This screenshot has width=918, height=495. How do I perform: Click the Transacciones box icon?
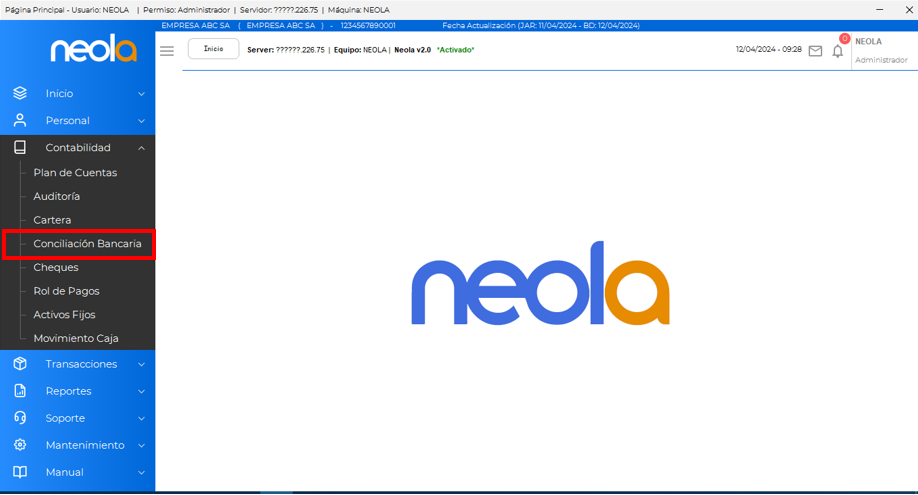(x=20, y=364)
